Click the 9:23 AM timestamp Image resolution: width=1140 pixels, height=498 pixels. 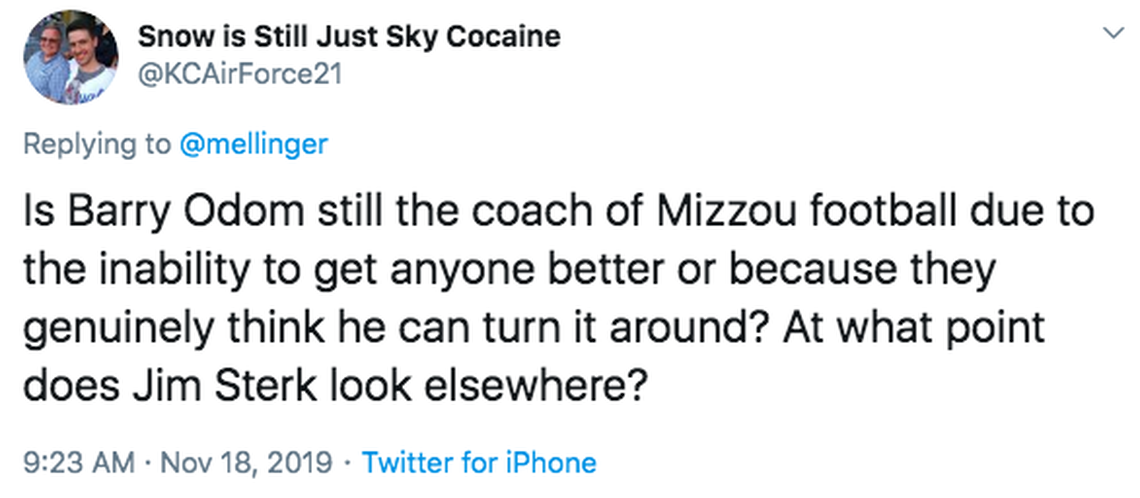[x=78, y=463]
